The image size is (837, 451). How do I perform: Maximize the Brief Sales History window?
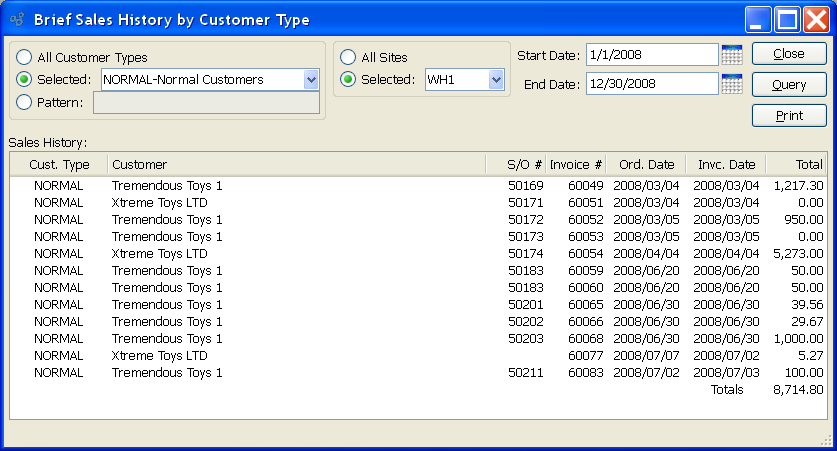[x=787, y=19]
